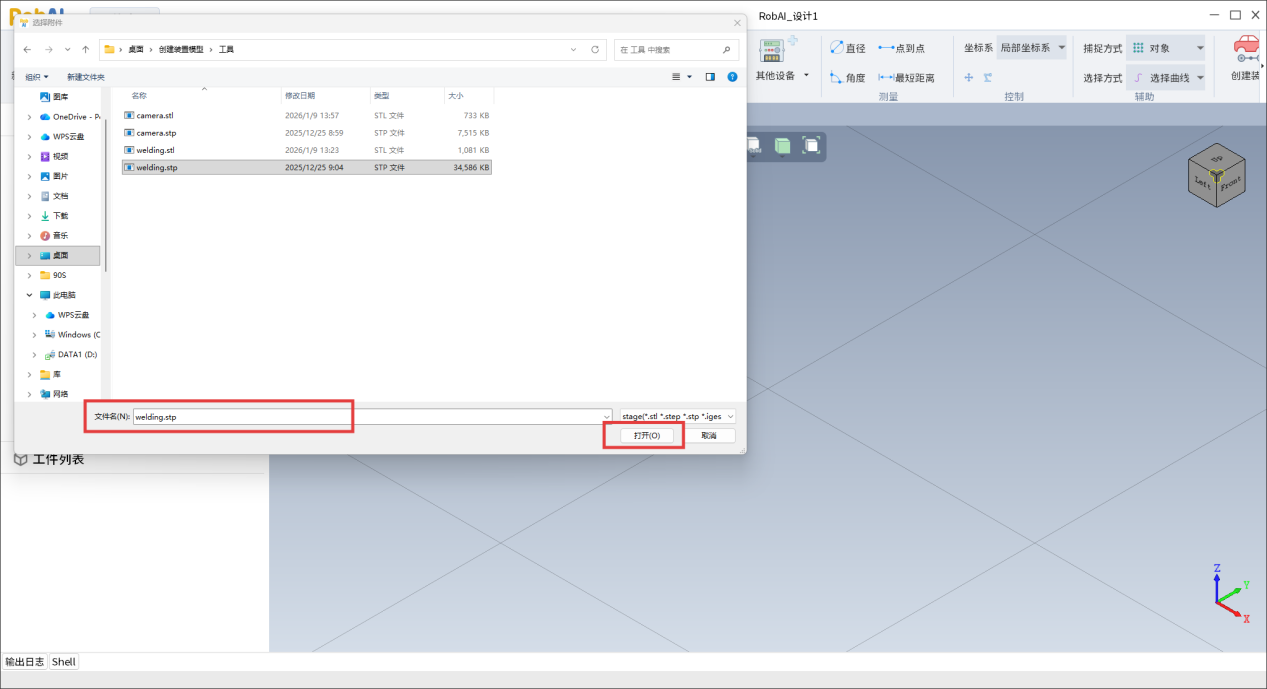Click the move-axes control icon
The height and width of the screenshot is (689, 1267).
click(968, 77)
